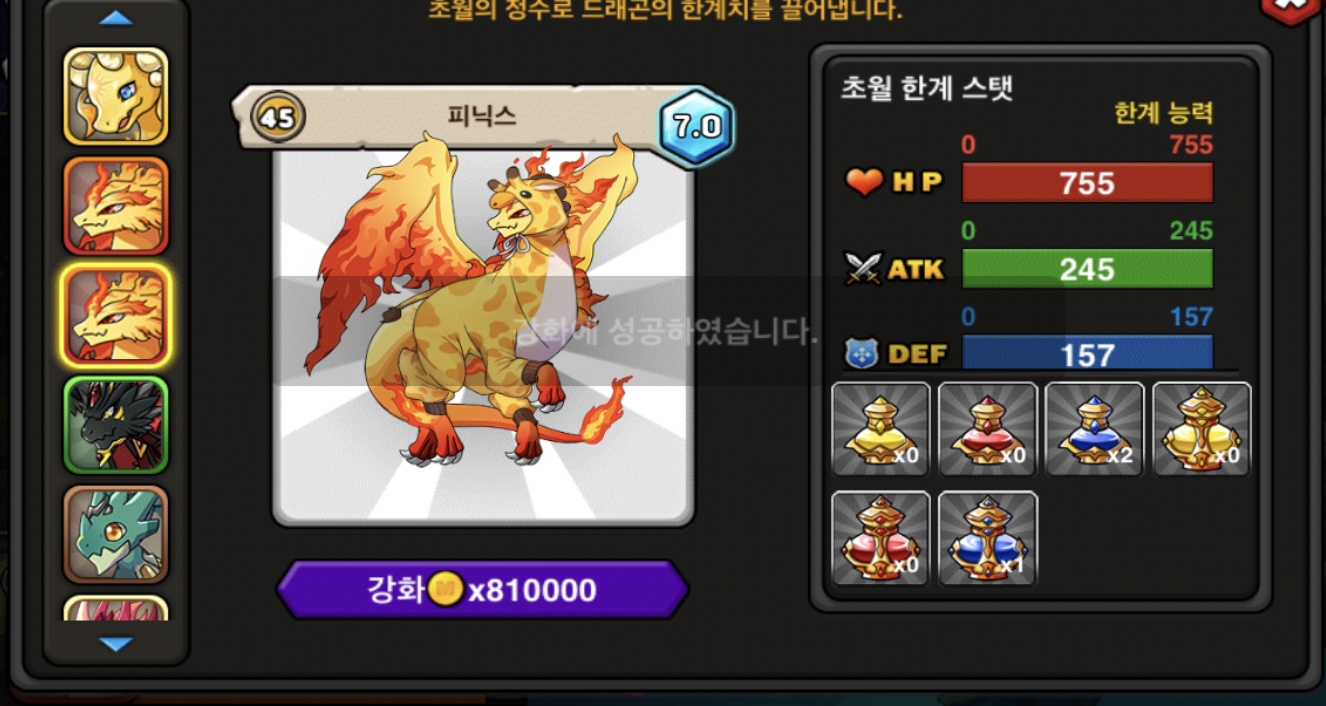Click the up arrow above dragon list

[116, 18]
